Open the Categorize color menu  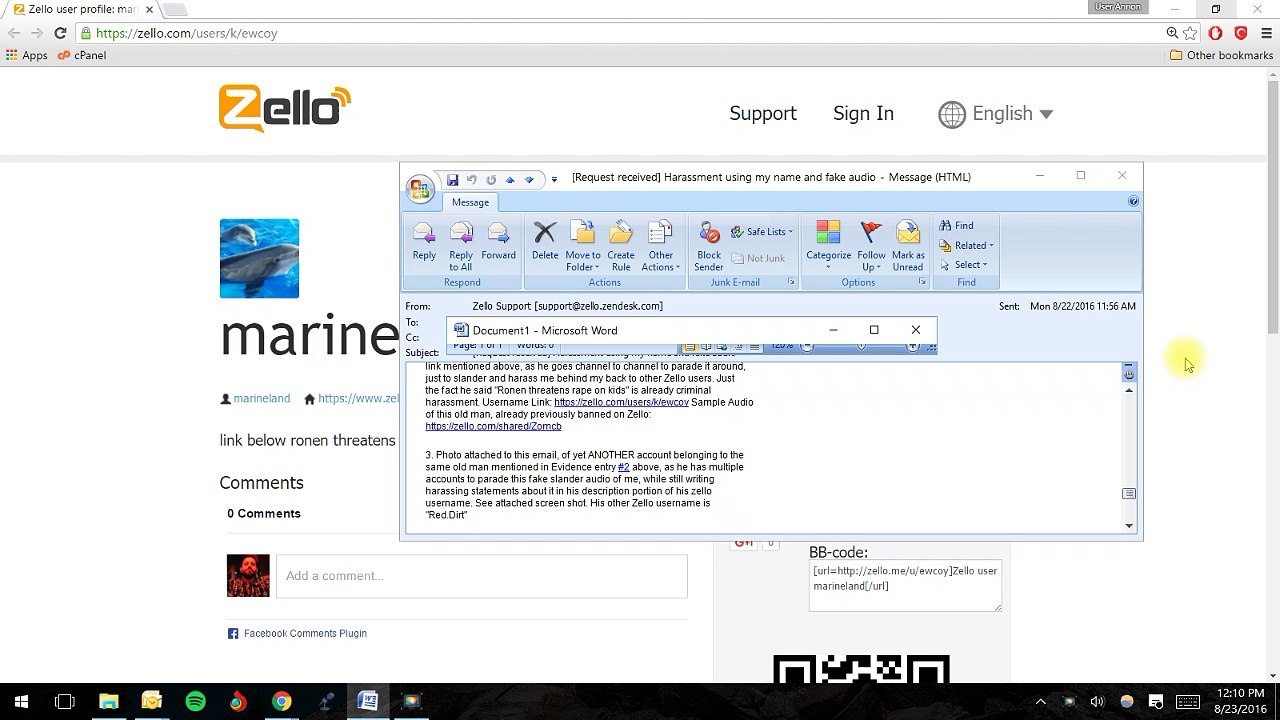829,246
